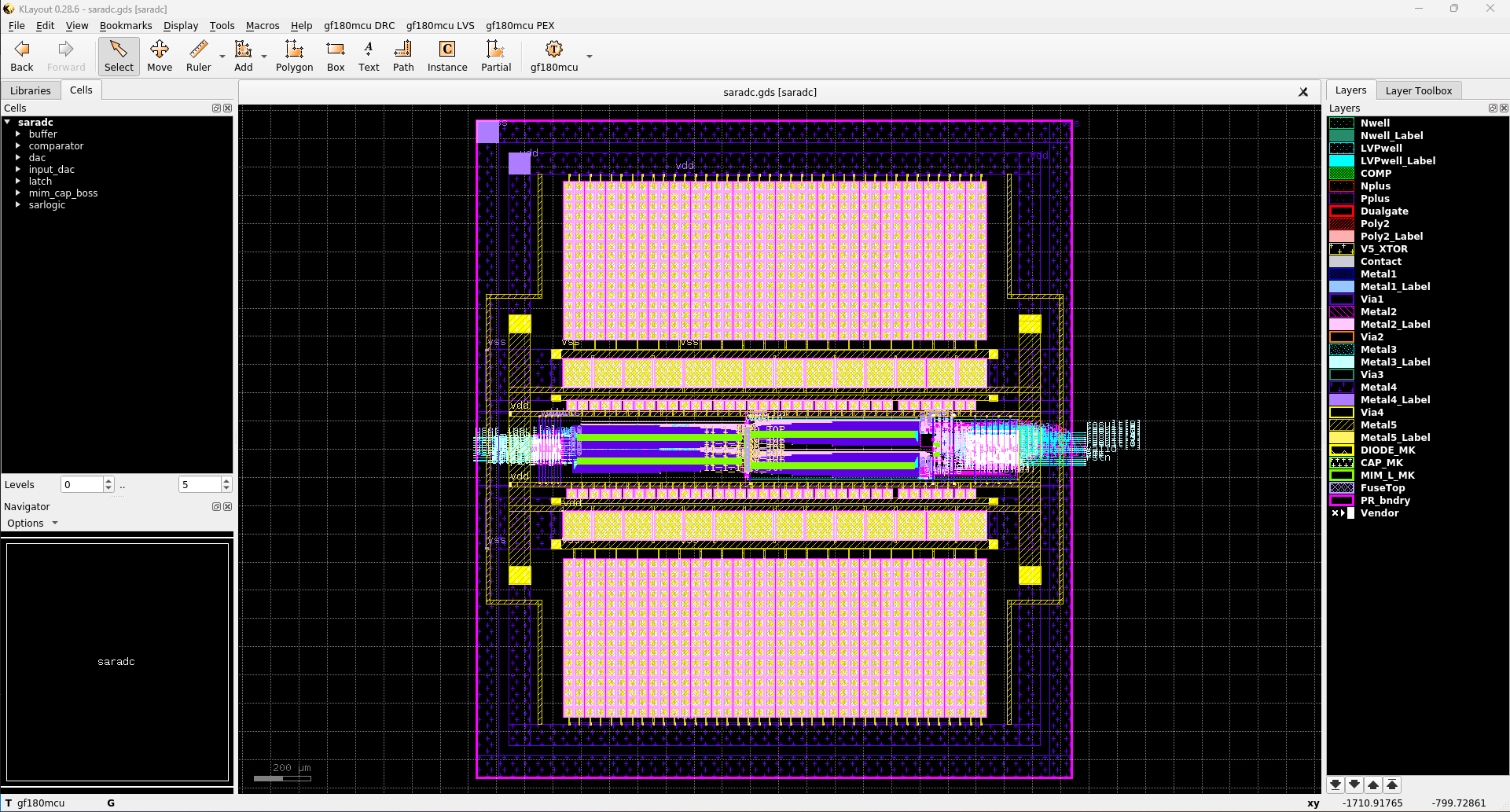Close the Navigator panel
Screen dimensions: 1510x812
pos(227,507)
